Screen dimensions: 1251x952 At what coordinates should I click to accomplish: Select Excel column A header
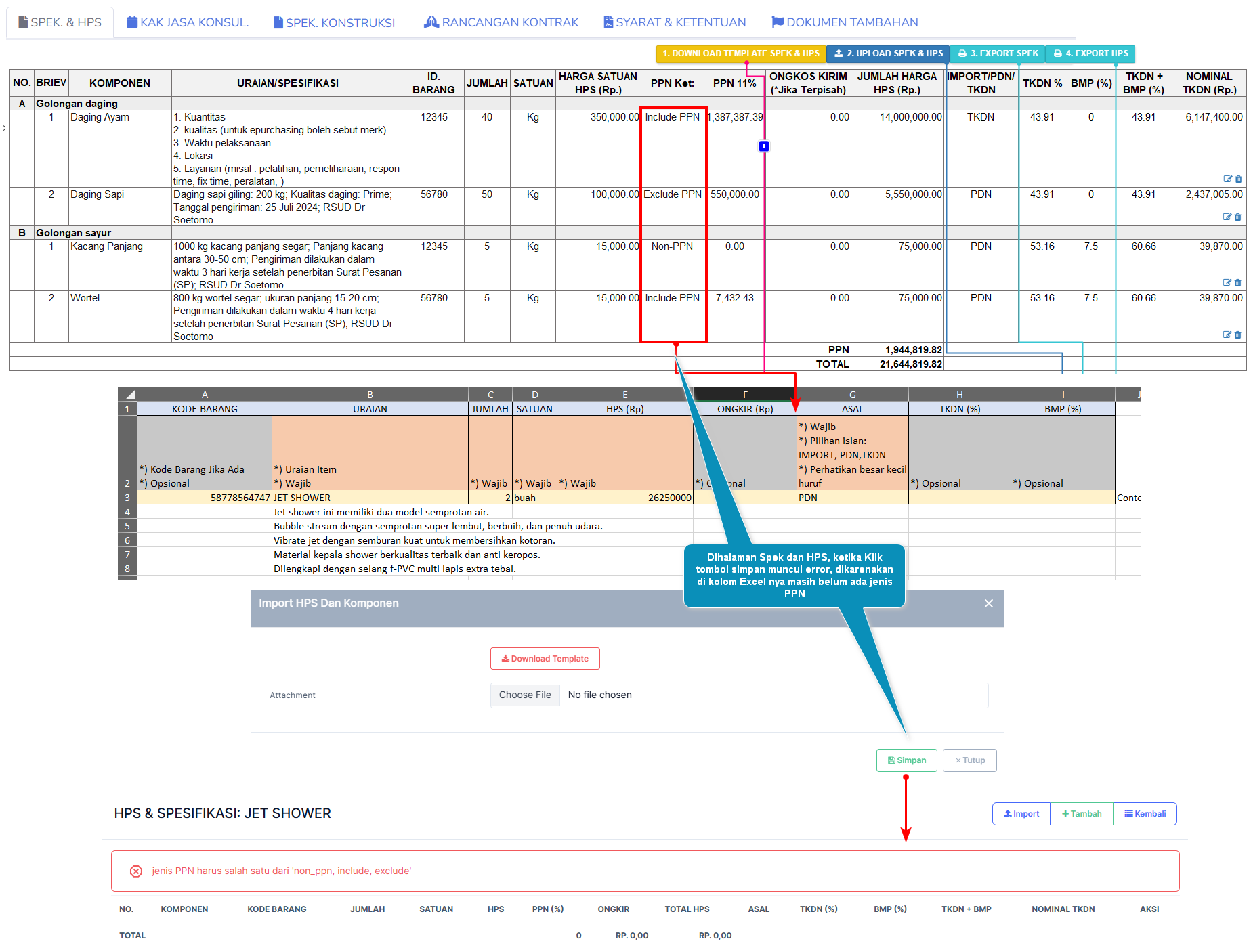click(x=205, y=395)
